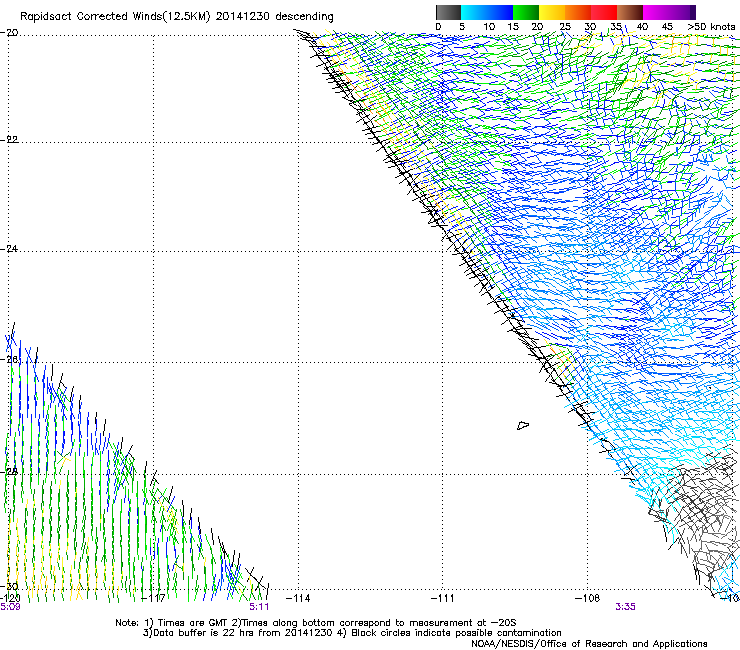The image size is (740, 650).
Task: Click the latitude label '-22'
Action: (x=9, y=139)
